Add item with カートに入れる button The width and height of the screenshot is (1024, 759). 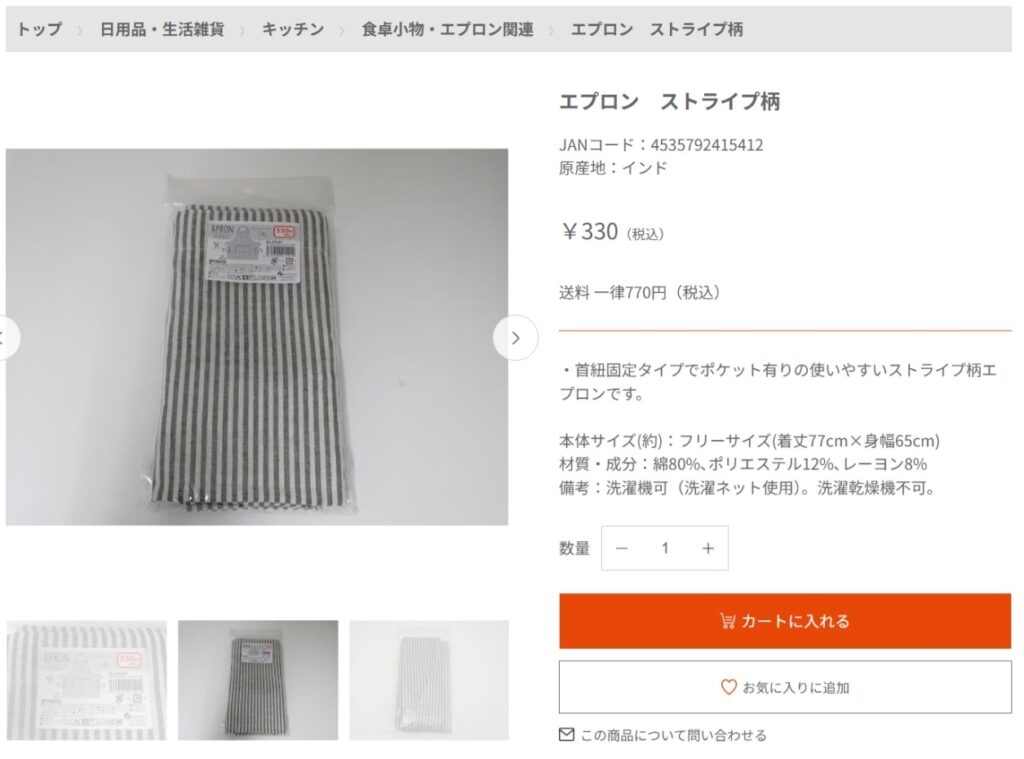[x=785, y=621]
